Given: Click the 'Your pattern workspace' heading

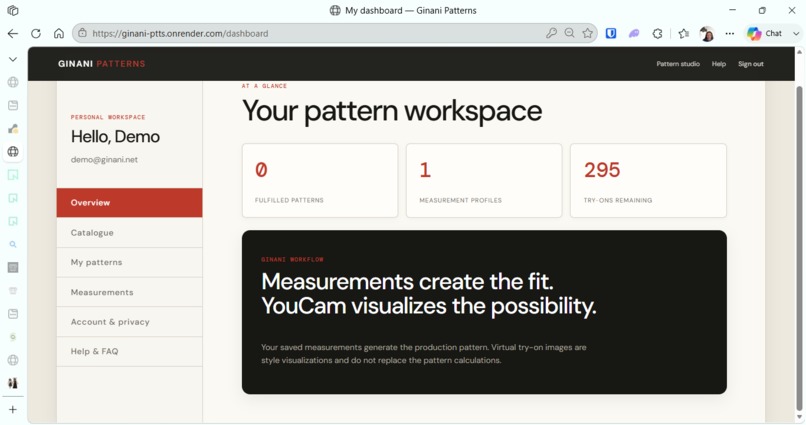Looking at the screenshot, I should (392, 110).
